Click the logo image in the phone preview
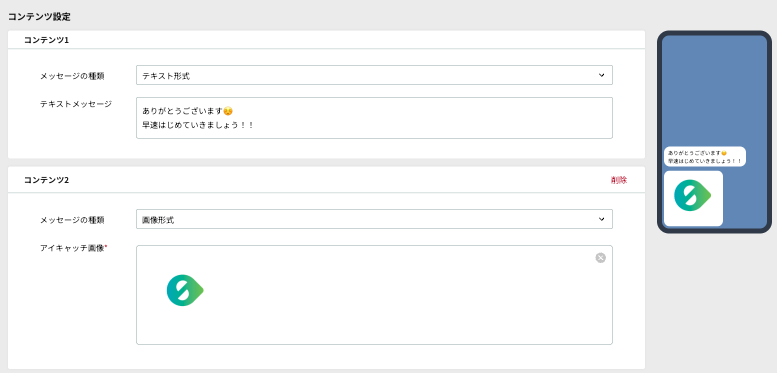The height and width of the screenshot is (373, 777). (692, 196)
